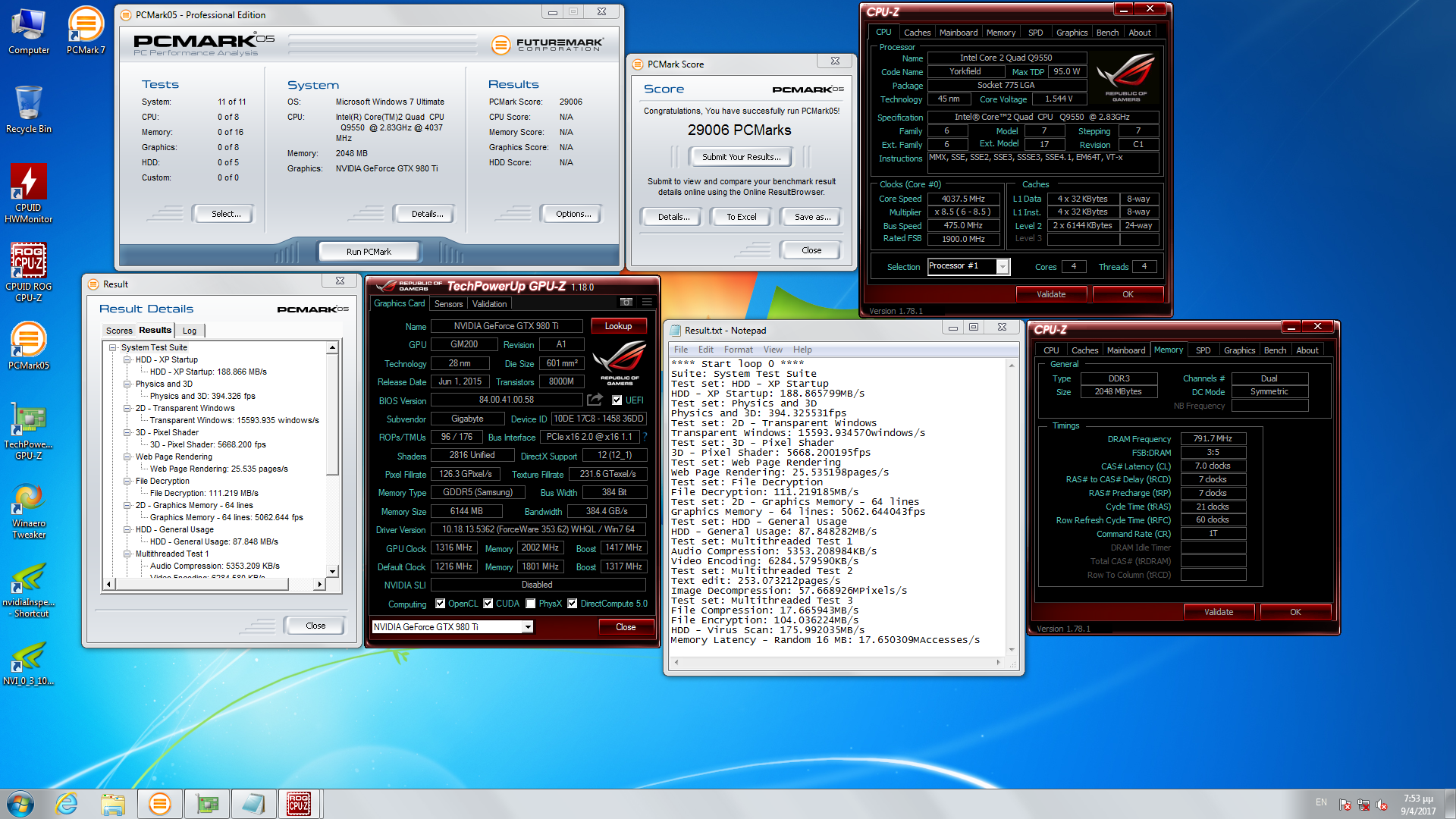Collapse the 2D - Transparent Windows node
This screenshot has width=1456, height=819.
pyautogui.click(x=127, y=409)
